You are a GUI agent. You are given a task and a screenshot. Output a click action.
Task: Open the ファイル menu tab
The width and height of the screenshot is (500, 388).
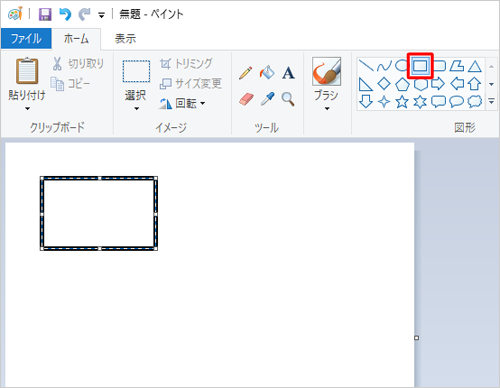click(x=26, y=39)
